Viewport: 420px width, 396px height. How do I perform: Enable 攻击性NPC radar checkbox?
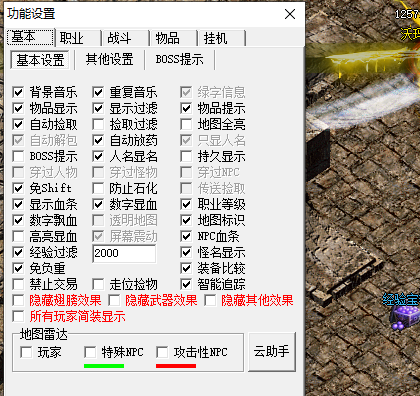(x=162, y=352)
